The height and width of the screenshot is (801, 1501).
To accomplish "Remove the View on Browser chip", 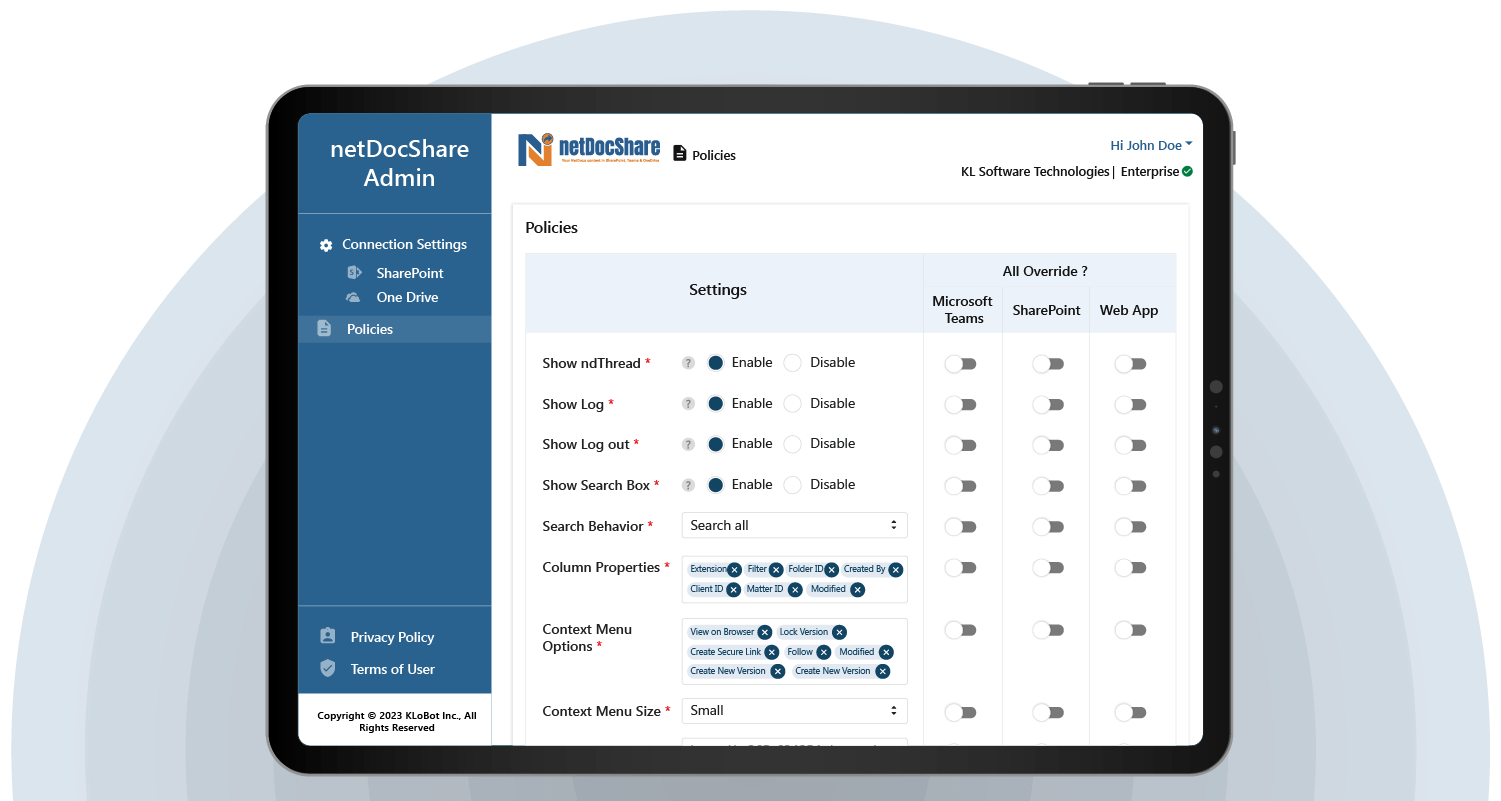I will [764, 632].
